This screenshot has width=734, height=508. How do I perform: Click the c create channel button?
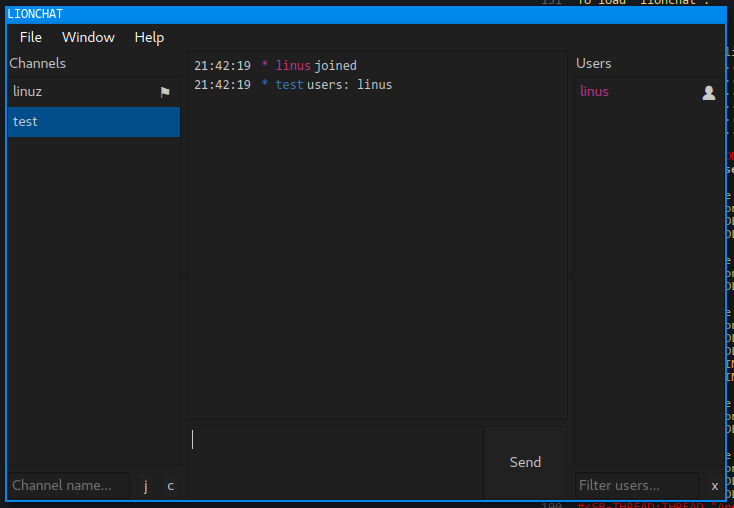[170, 486]
